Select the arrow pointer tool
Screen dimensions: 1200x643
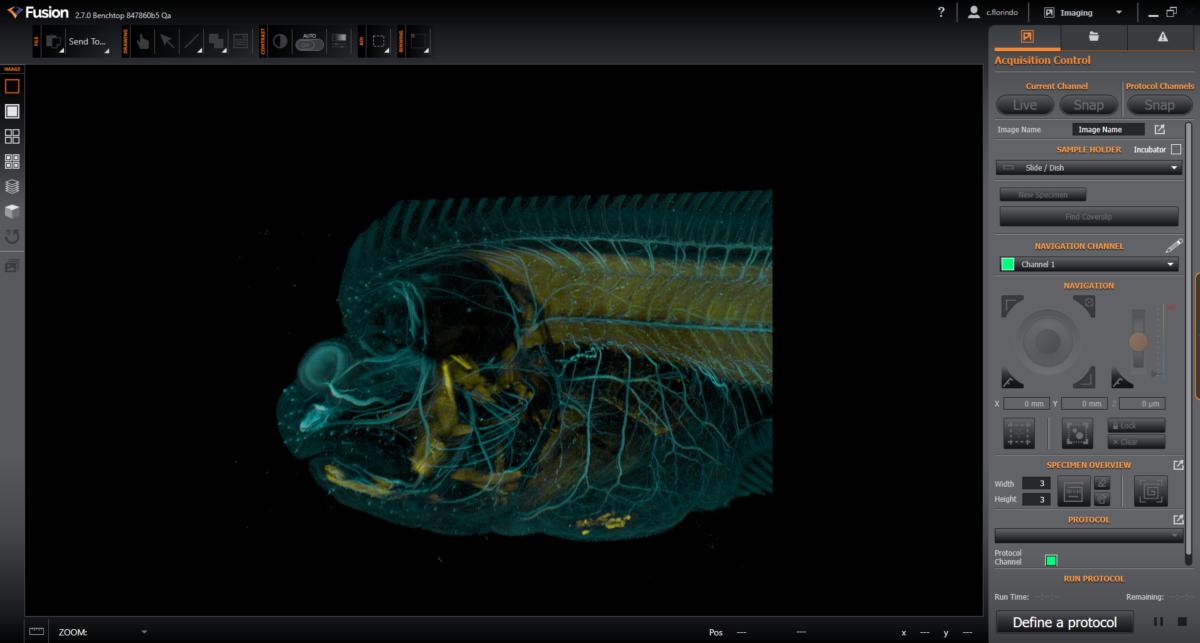tap(167, 42)
